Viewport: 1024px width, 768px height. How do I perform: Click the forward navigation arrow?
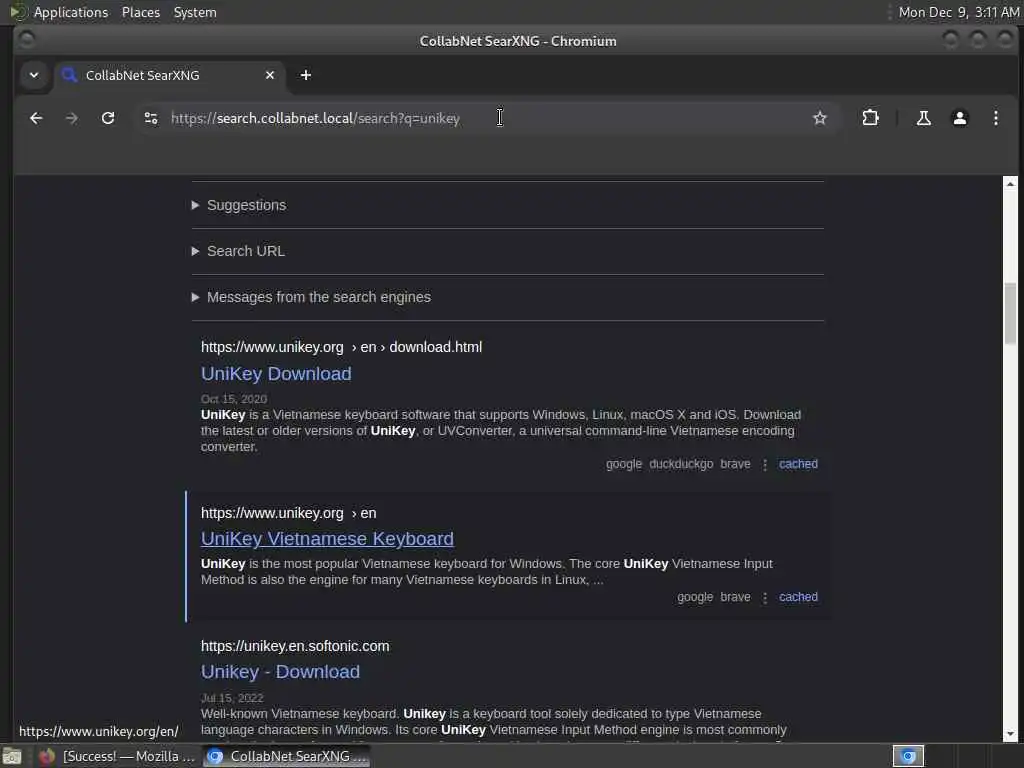point(72,118)
